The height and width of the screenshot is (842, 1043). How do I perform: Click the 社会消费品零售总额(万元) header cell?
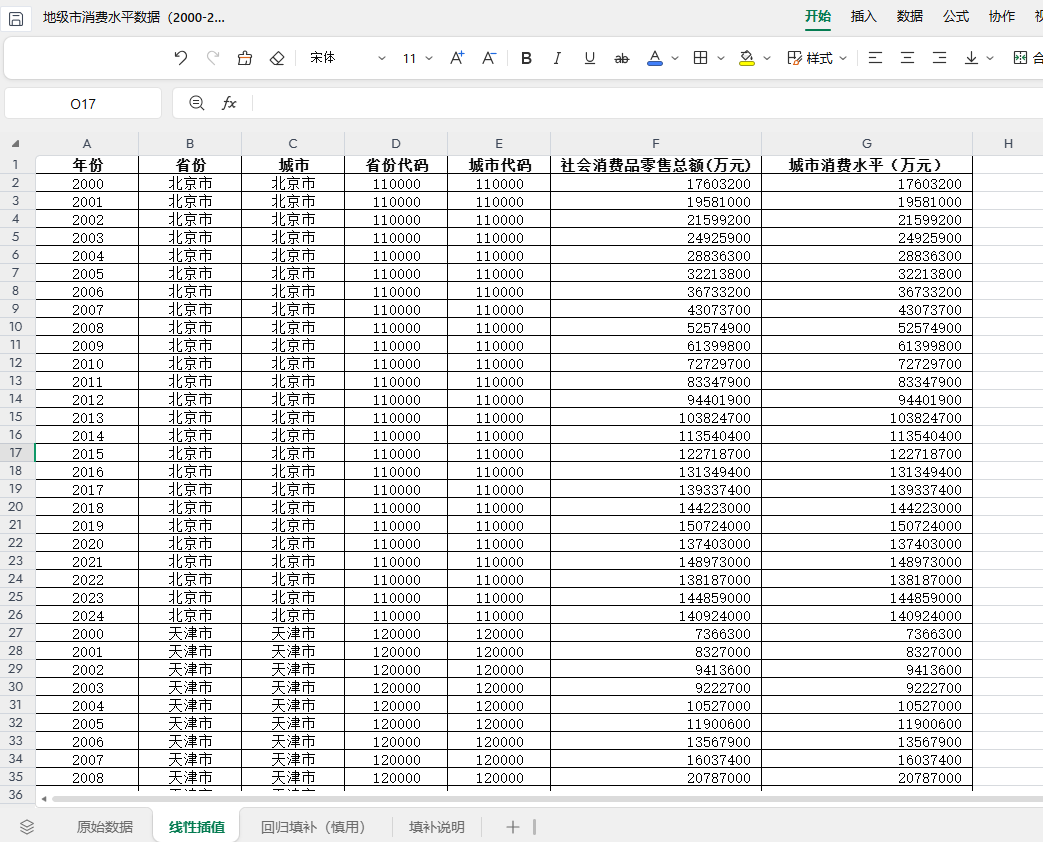click(x=656, y=165)
